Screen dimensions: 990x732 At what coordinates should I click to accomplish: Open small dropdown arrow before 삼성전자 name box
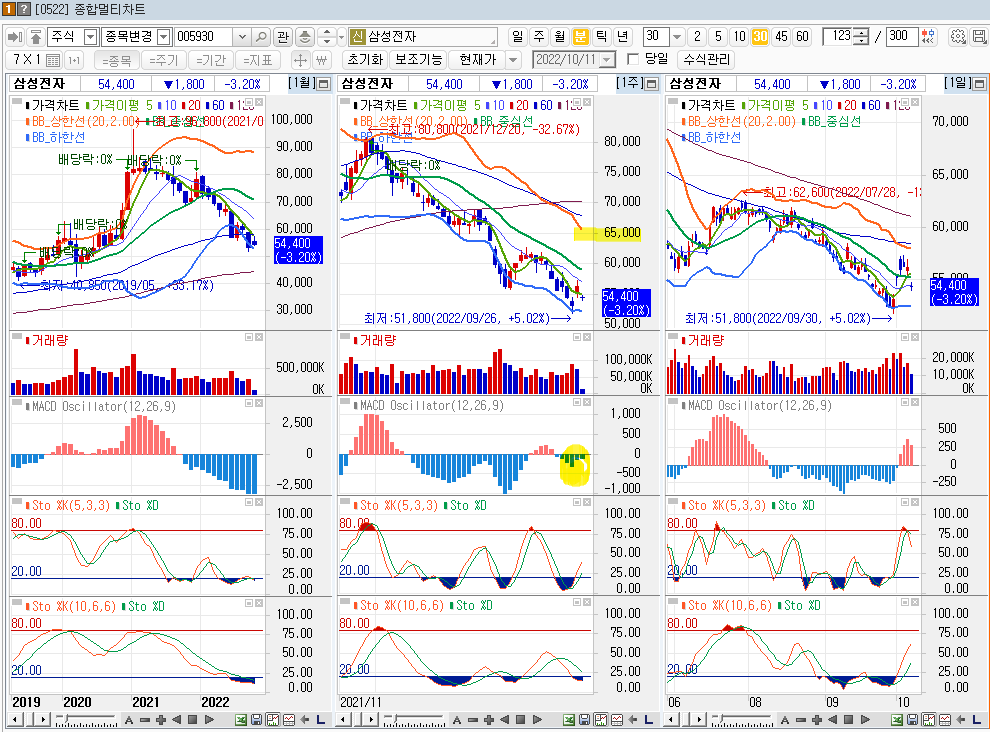tap(342, 37)
